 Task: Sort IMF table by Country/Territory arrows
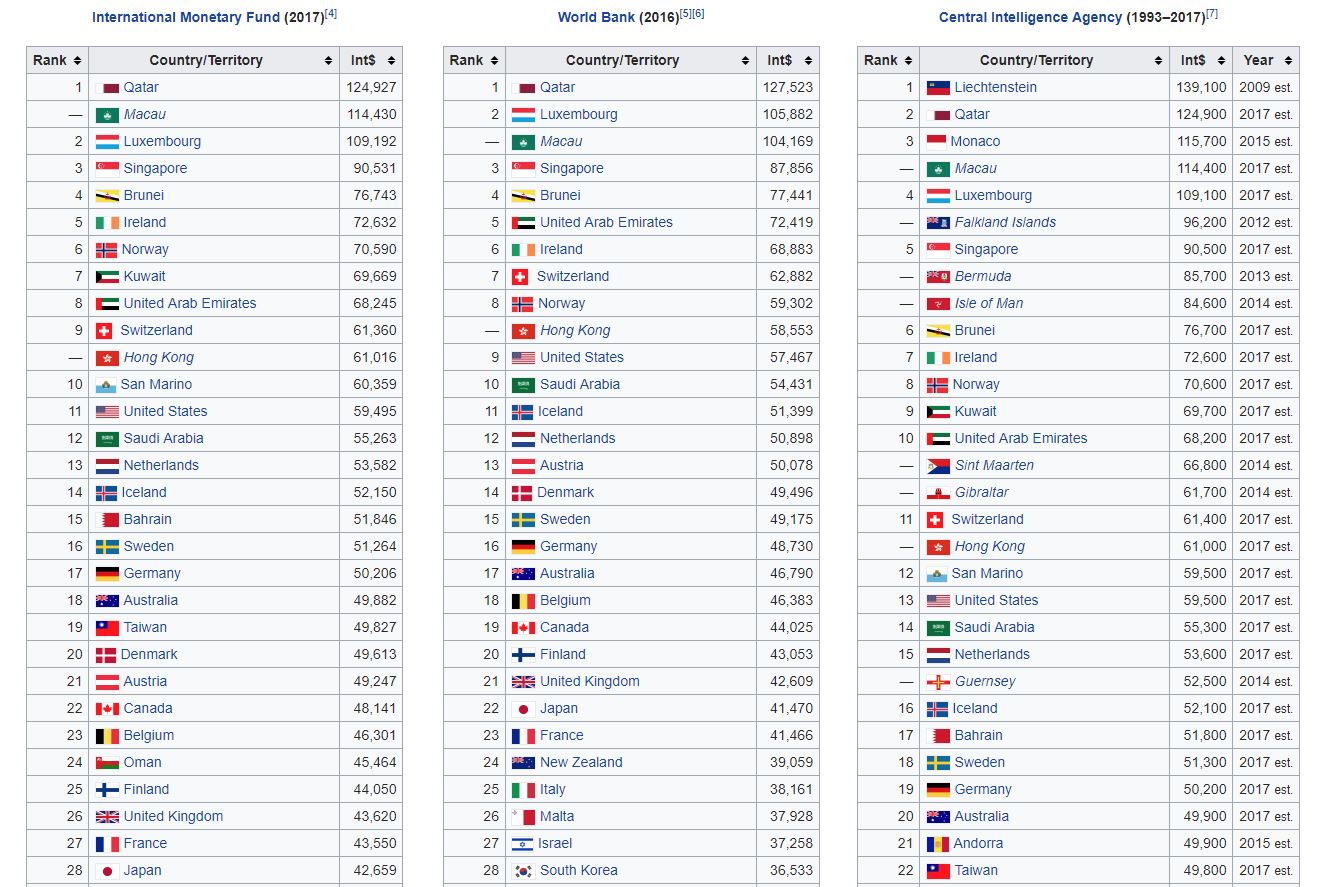click(x=328, y=60)
